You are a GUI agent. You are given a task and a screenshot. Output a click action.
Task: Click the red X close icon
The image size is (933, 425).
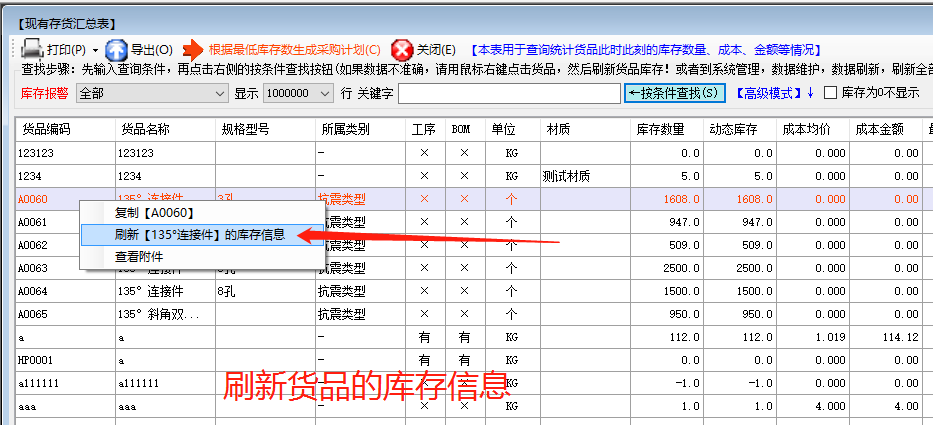pyautogui.click(x=402, y=49)
